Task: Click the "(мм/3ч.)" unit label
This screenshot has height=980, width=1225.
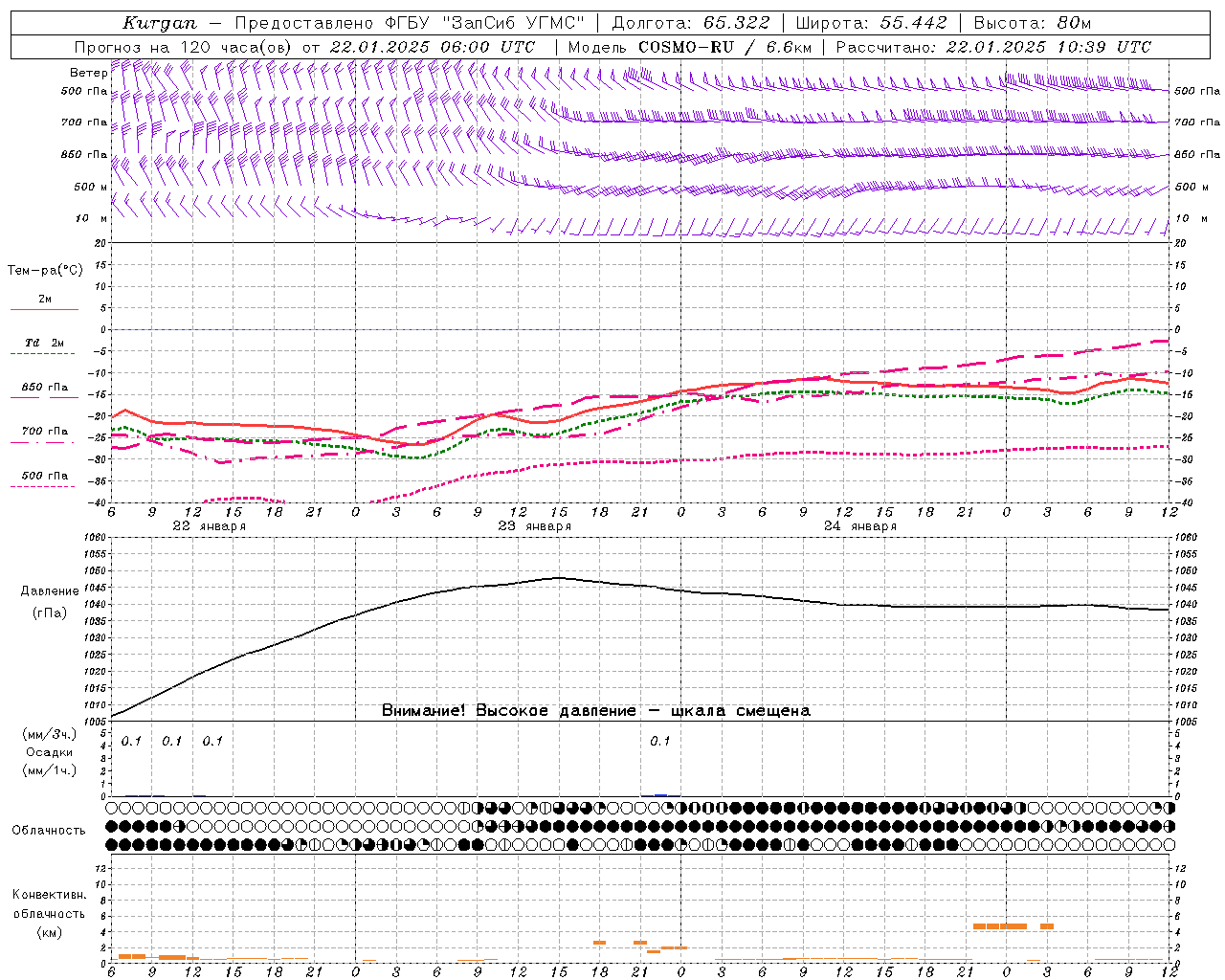Action: pyautogui.click(x=49, y=734)
